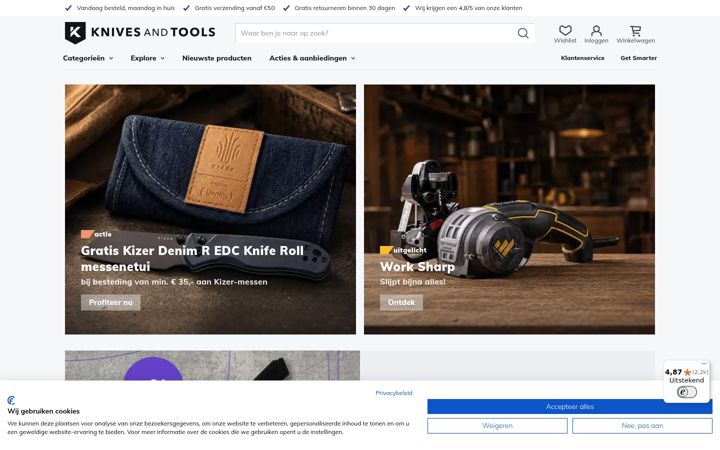
Task: Click the Nee, pas aan button
Action: 642,426
